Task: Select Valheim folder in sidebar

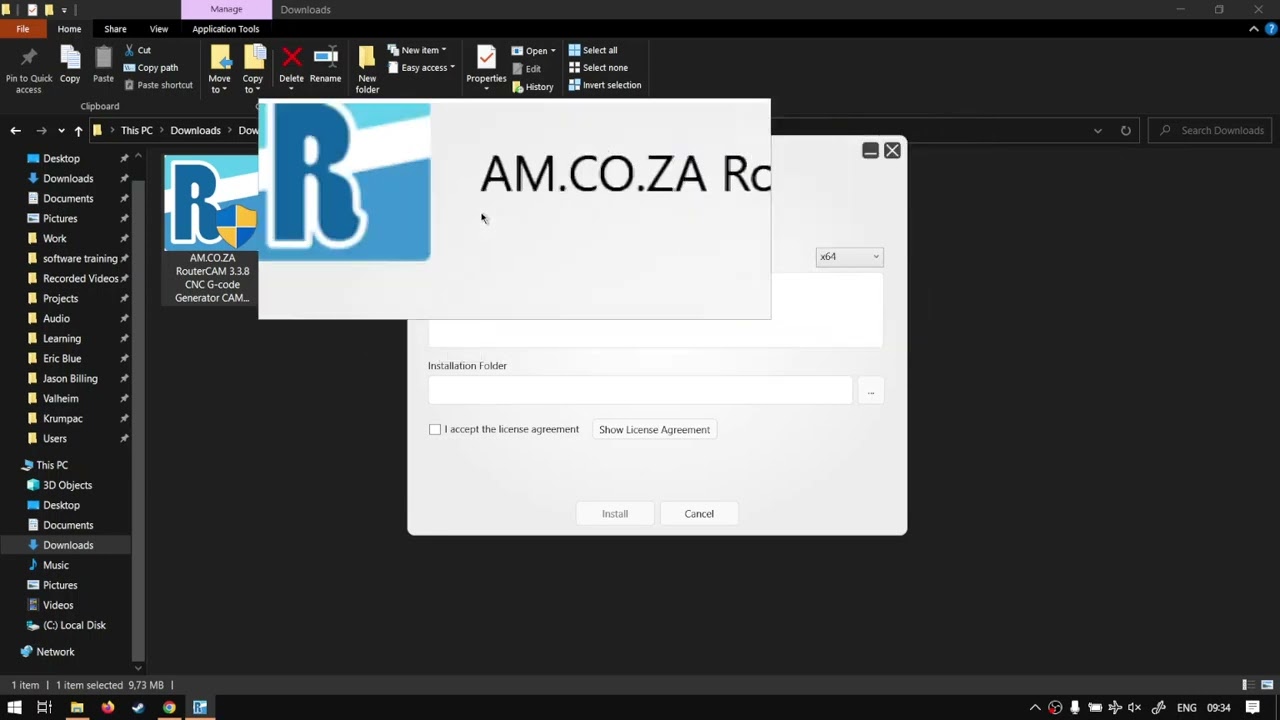Action: pyautogui.click(x=60, y=398)
